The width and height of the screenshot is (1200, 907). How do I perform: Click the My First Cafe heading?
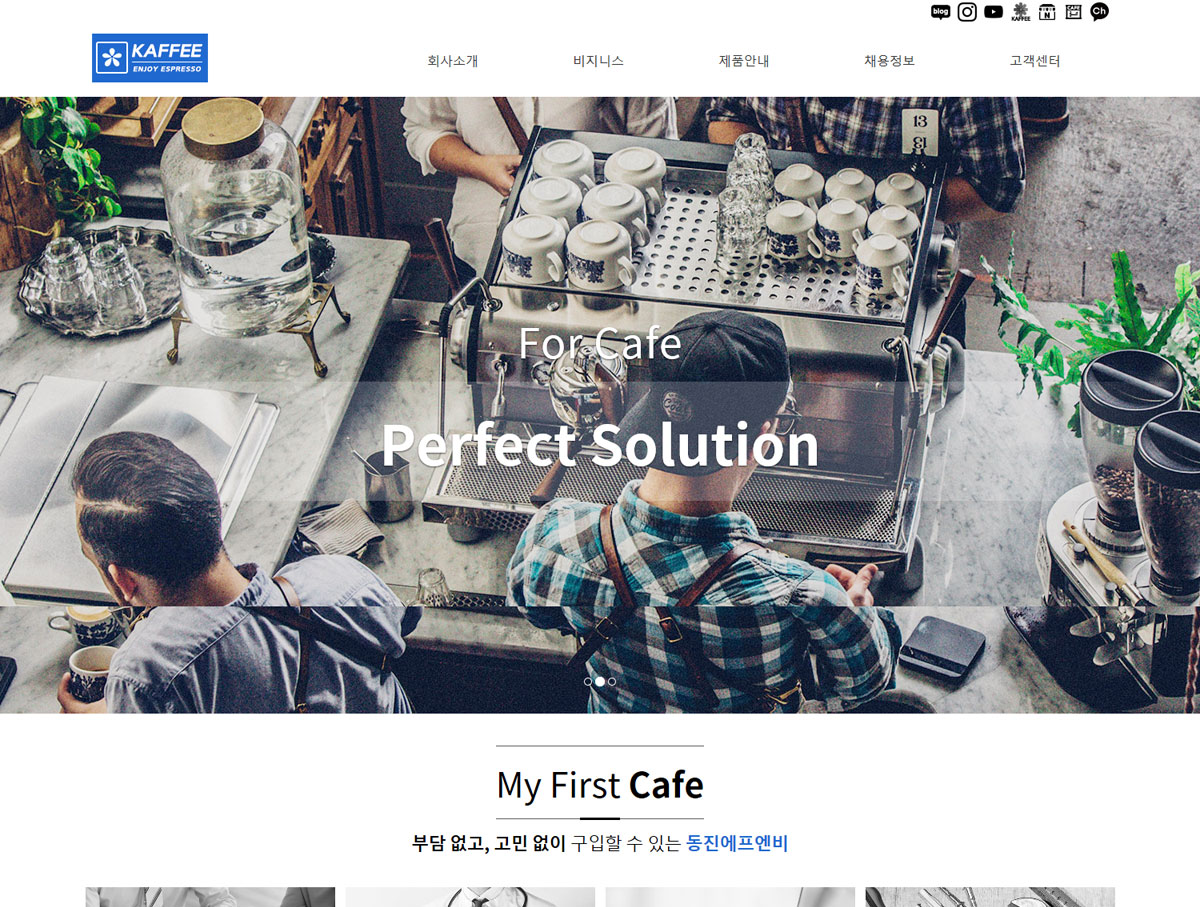pyautogui.click(x=600, y=785)
